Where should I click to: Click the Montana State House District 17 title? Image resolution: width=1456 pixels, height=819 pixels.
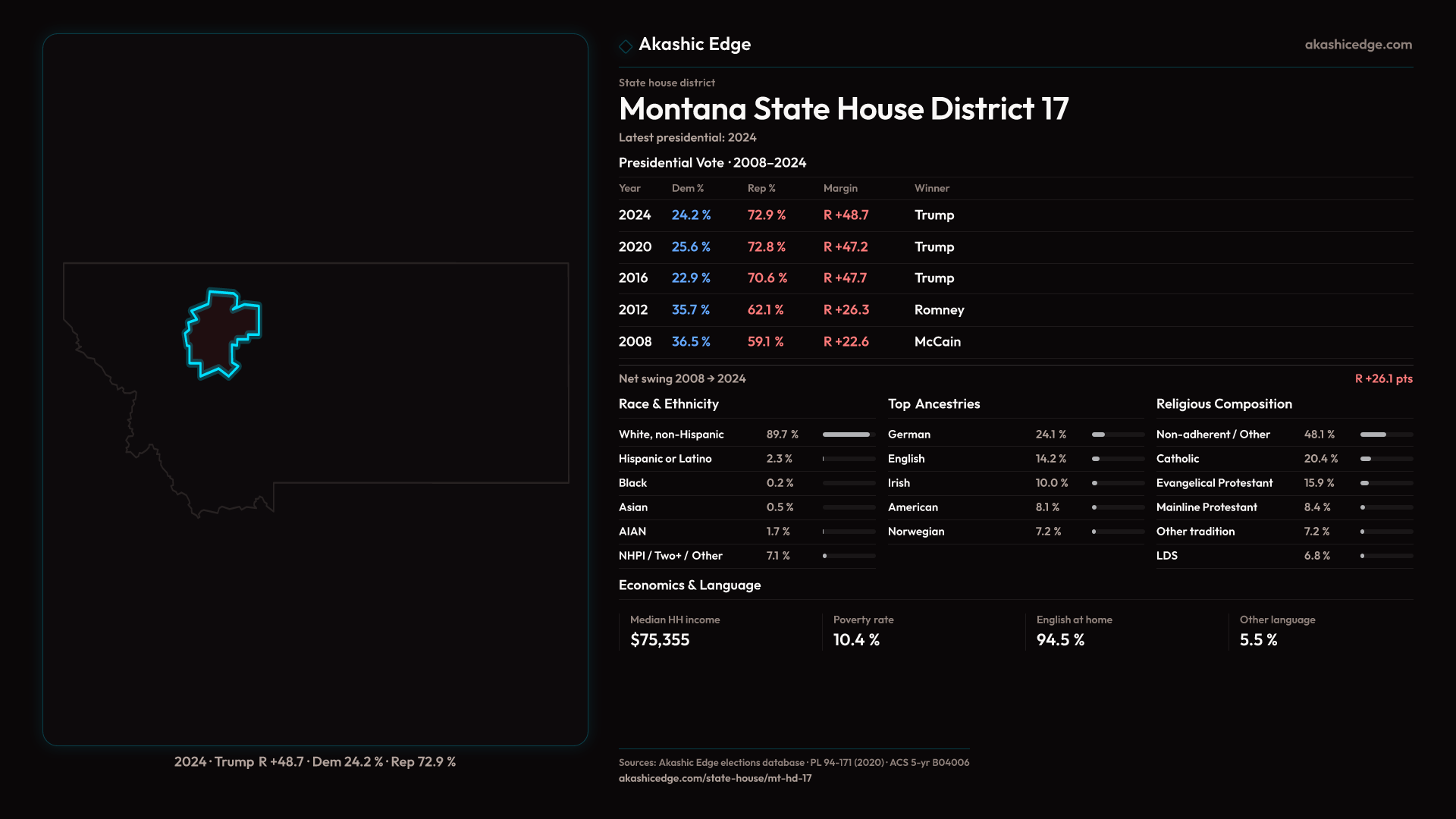coord(843,109)
